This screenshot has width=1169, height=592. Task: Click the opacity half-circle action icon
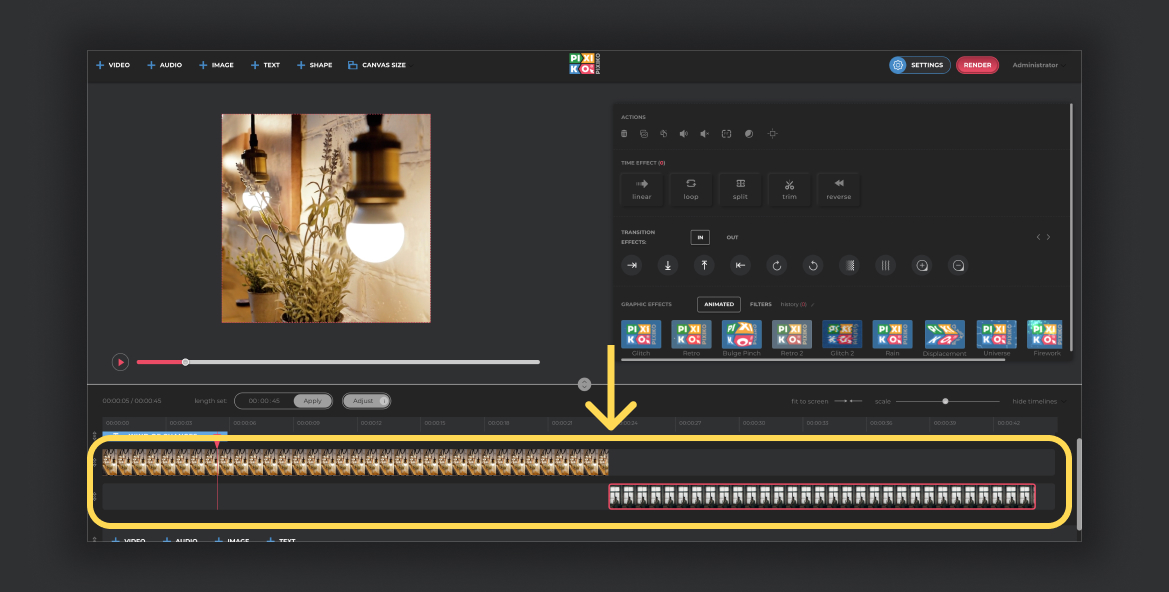point(749,134)
